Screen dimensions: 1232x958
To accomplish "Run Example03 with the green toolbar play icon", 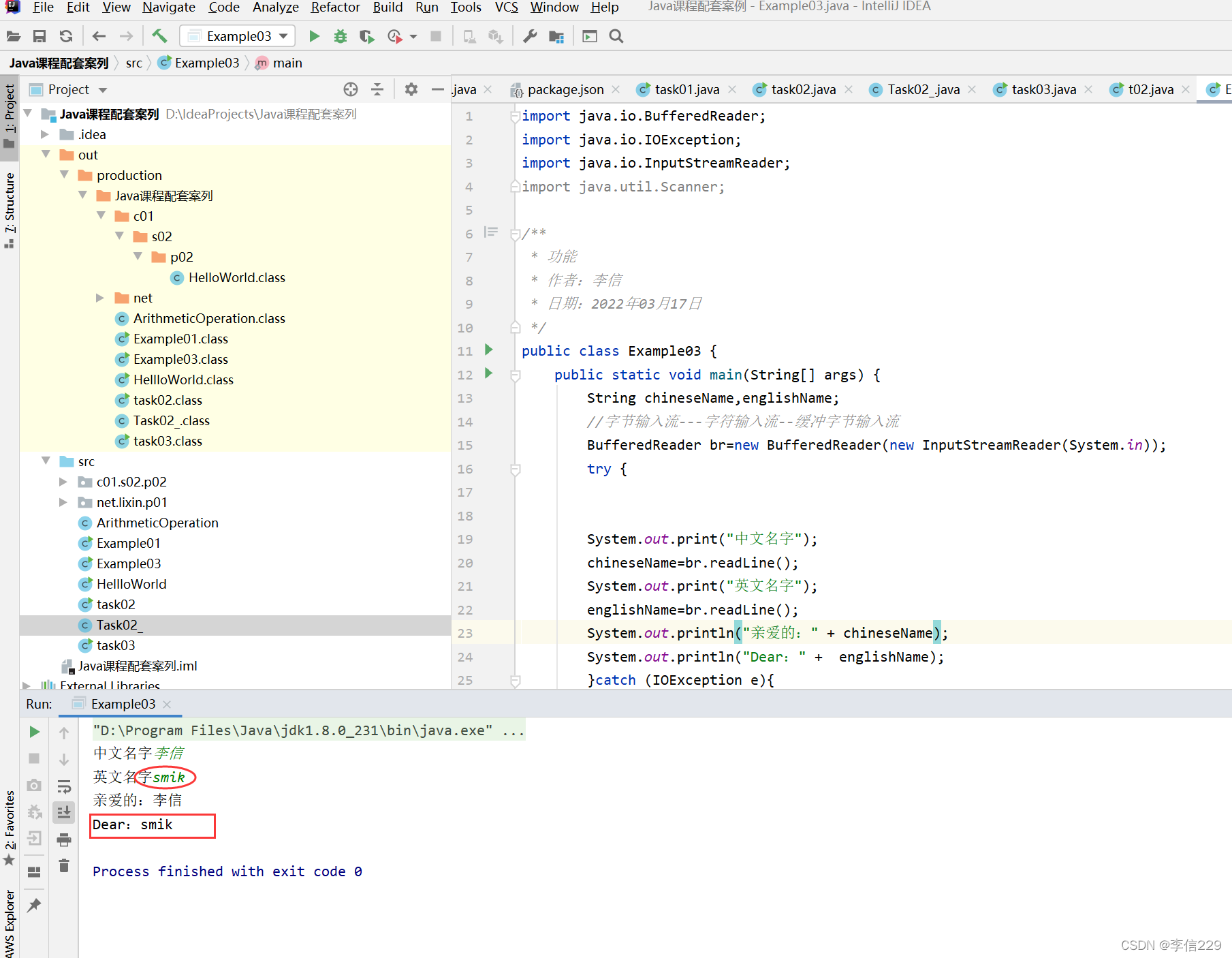I will point(314,36).
